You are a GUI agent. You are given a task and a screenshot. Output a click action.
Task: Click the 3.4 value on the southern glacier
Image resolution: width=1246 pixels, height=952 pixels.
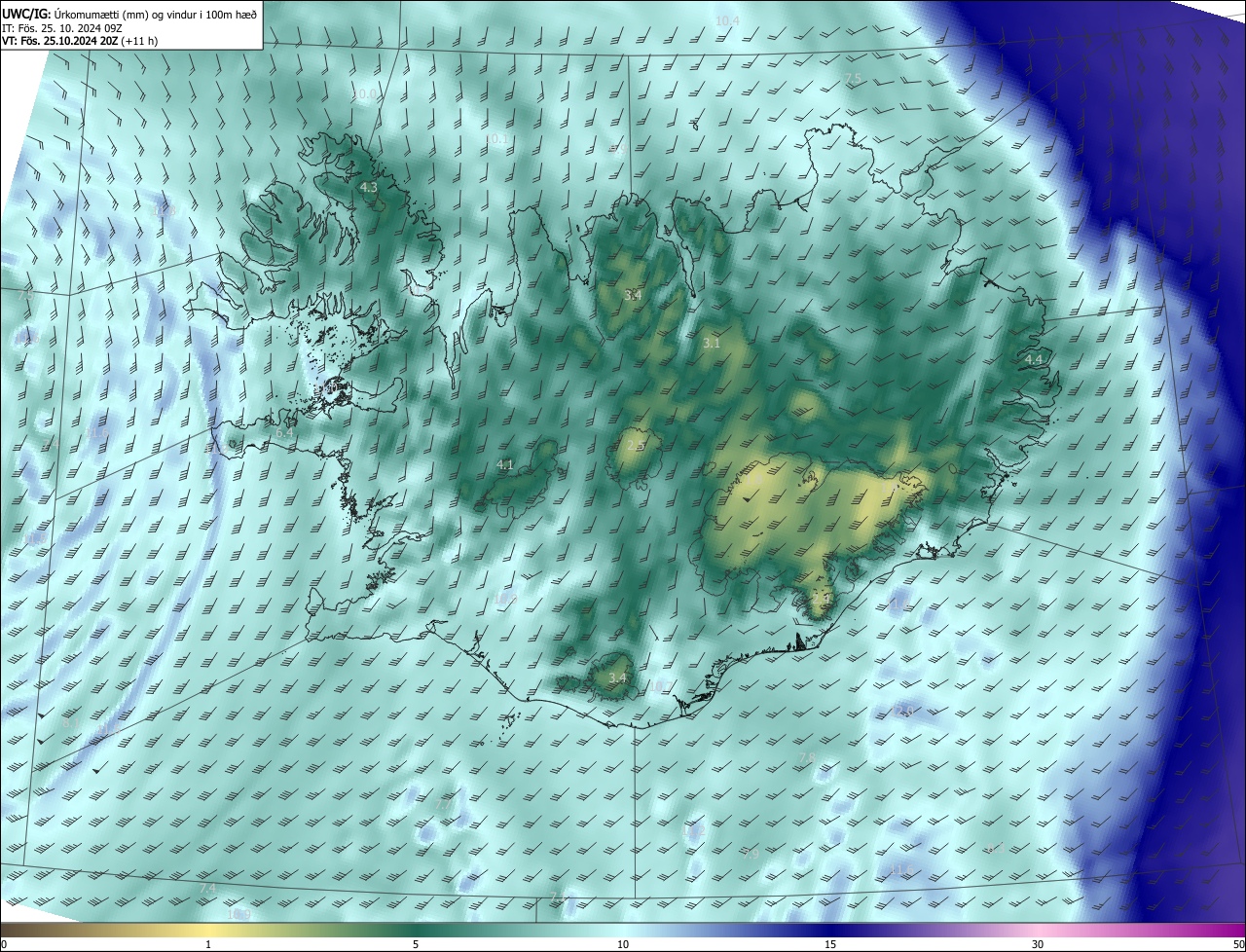(617, 677)
